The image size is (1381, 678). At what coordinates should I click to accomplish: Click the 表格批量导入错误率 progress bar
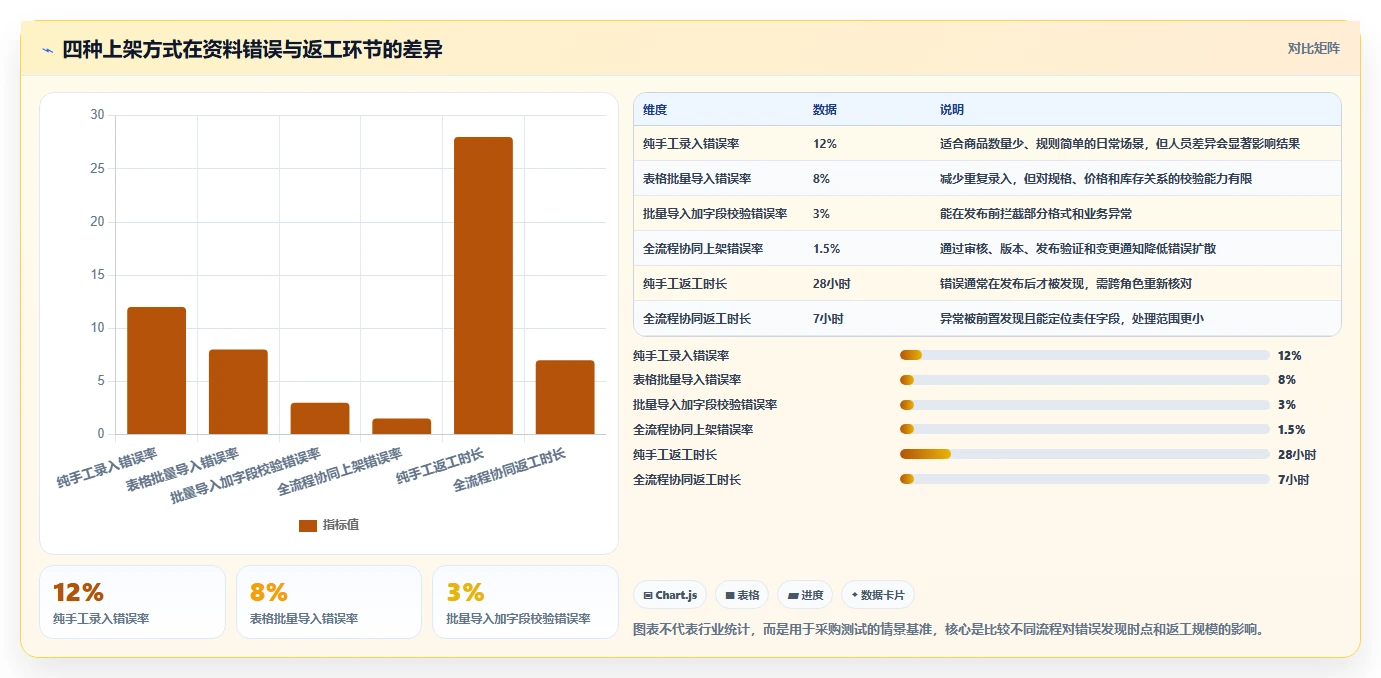(x=1085, y=380)
